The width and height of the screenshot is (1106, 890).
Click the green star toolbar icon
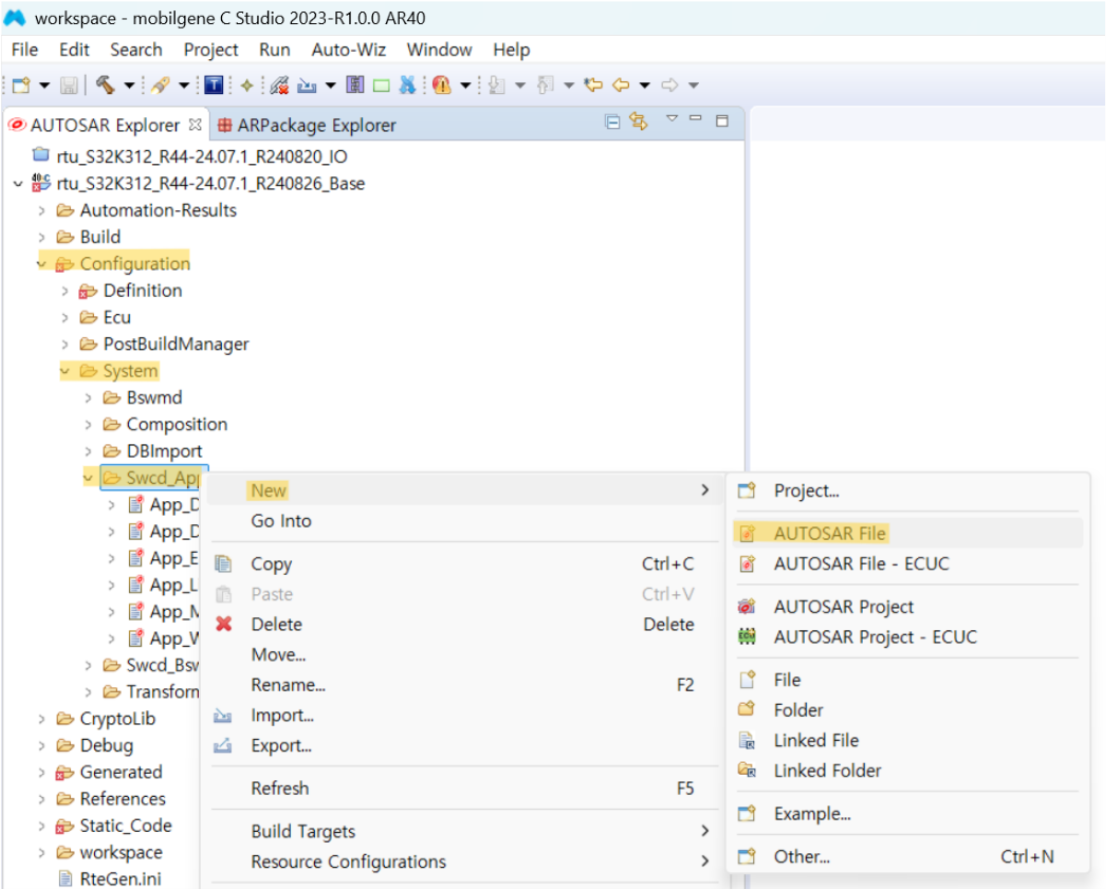tap(247, 85)
